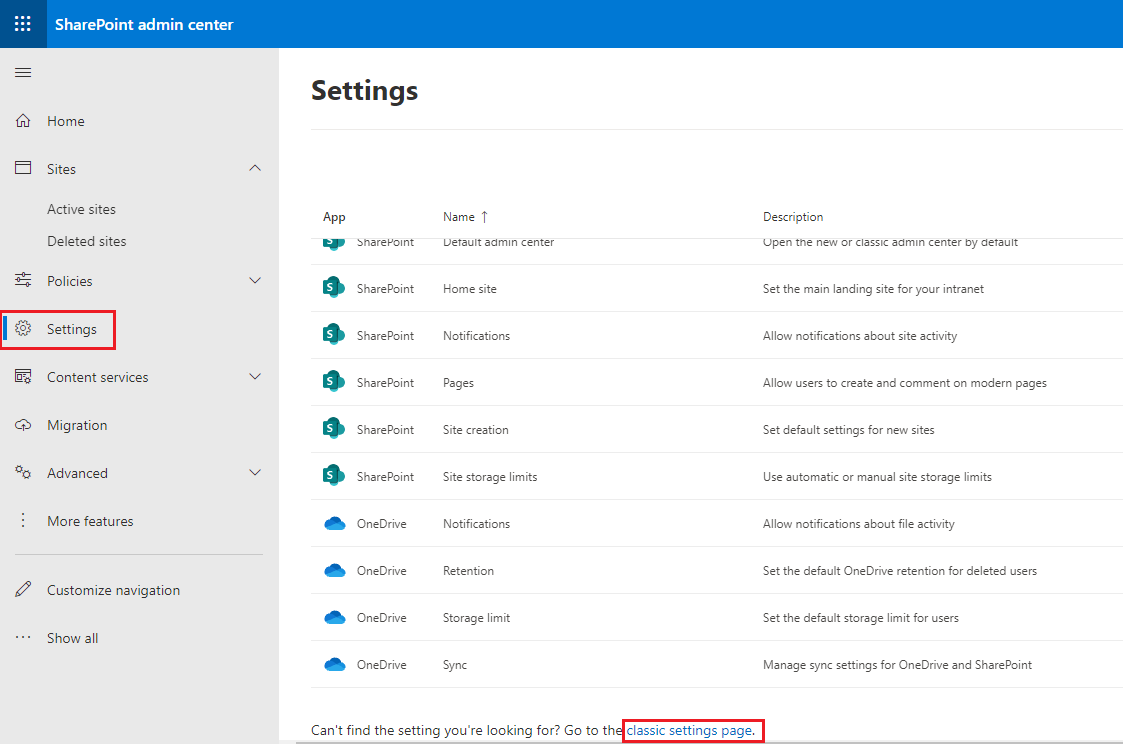This screenshot has width=1123, height=744.
Task: Click the Policies sliders icon
Action: [x=23, y=280]
